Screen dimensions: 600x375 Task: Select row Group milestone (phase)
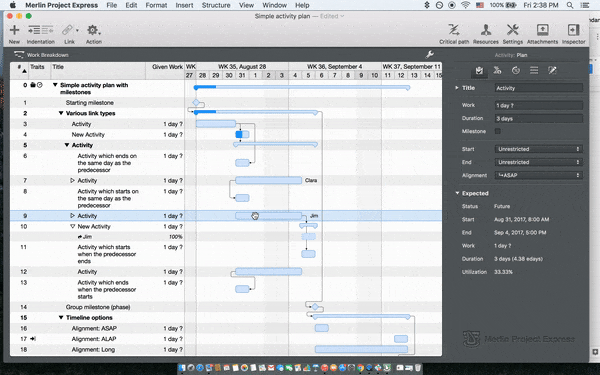pos(226,307)
